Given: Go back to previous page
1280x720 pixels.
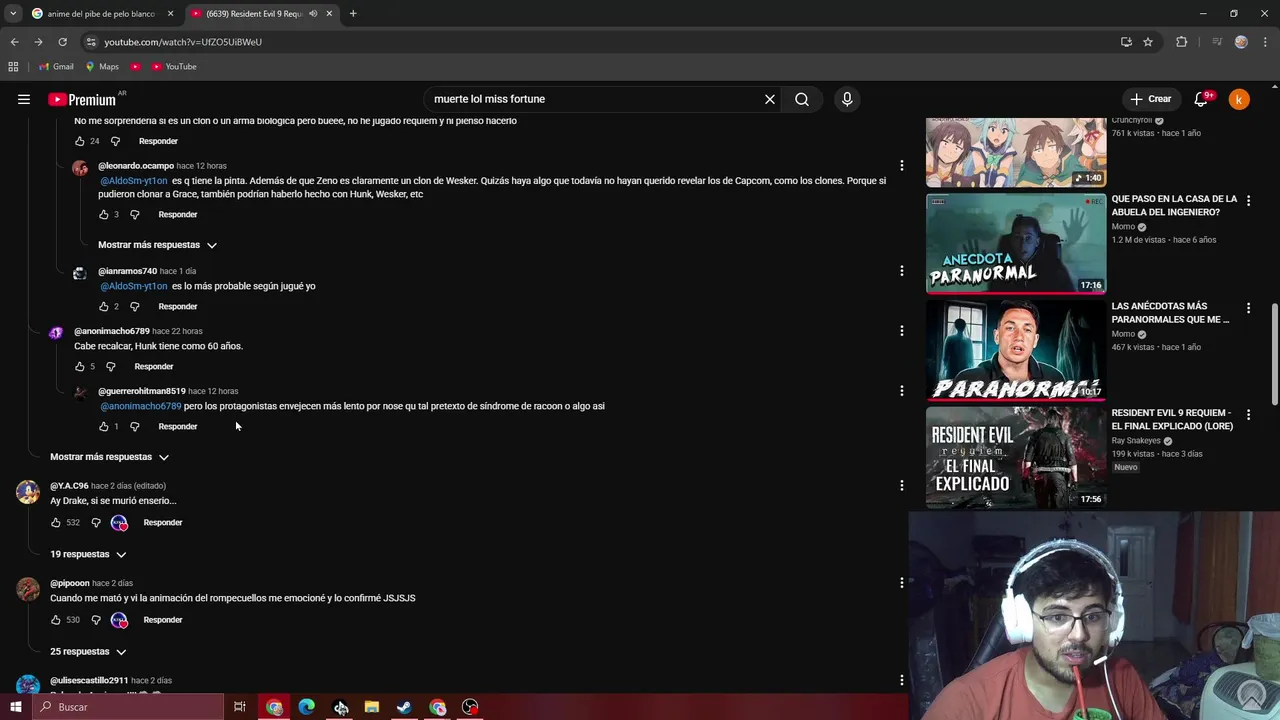Looking at the screenshot, I should coord(14,42).
